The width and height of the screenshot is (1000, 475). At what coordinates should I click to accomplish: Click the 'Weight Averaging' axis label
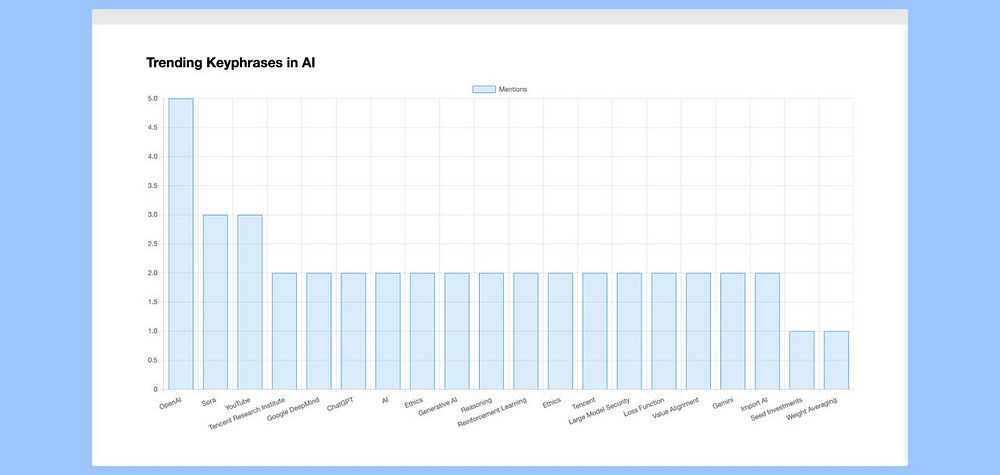tap(811, 409)
